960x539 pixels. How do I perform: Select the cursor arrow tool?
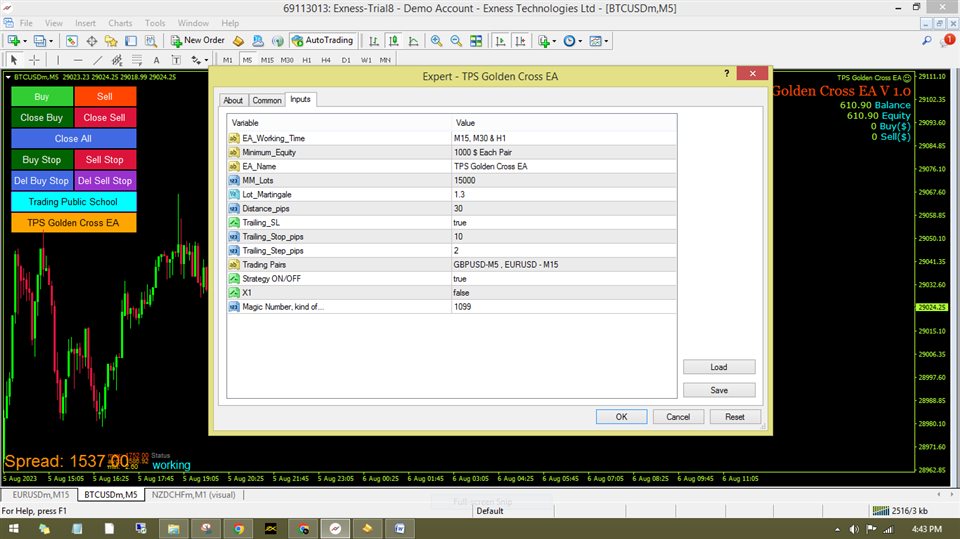pyautogui.click(x=13, y=60)
